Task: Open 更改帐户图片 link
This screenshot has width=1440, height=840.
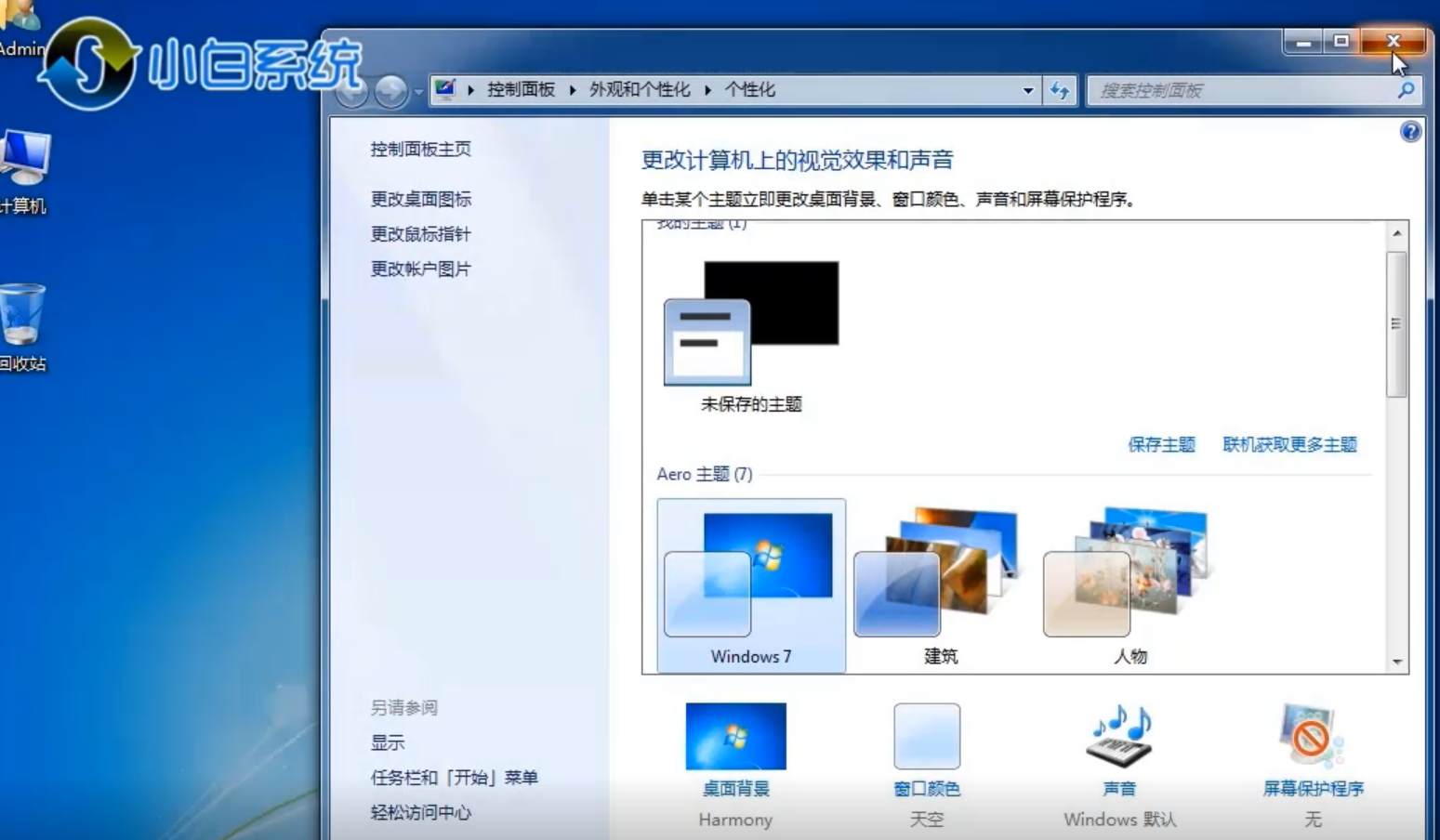Action: click(420, 269)
